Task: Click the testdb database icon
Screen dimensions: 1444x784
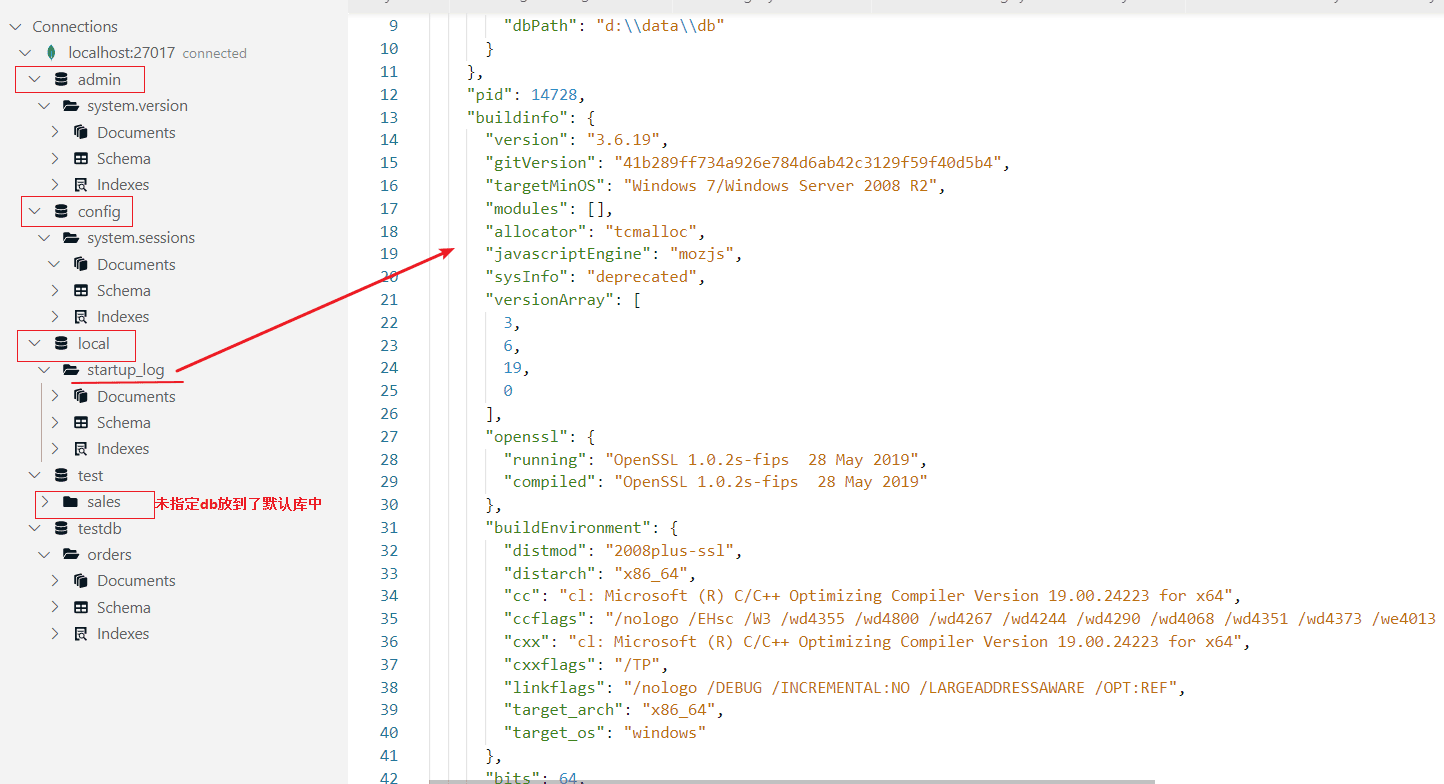Action: tap(61, 529)
